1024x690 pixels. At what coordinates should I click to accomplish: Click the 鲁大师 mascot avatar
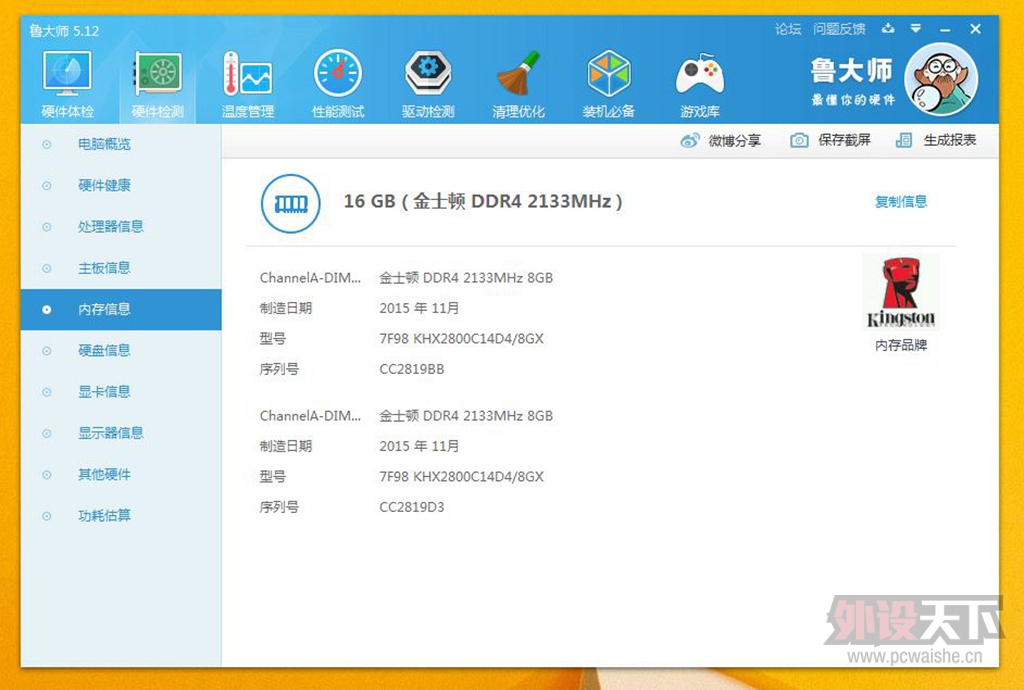(x=941, y=80)
